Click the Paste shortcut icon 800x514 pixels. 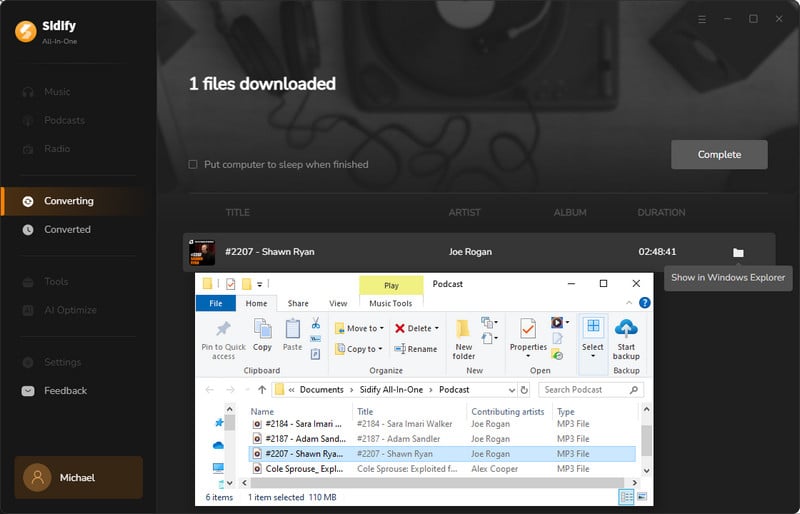pos(316,354)
